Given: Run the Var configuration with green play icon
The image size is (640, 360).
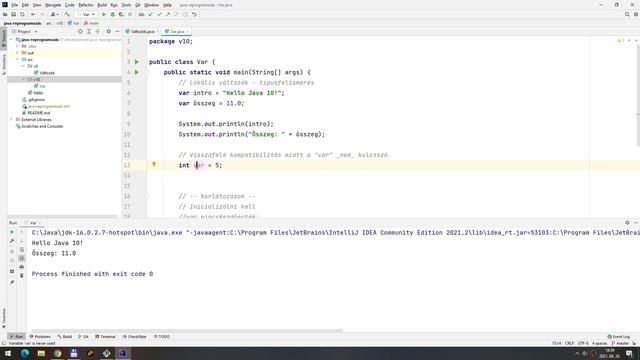Looking at the screenshot, I should tap(104, 14).
